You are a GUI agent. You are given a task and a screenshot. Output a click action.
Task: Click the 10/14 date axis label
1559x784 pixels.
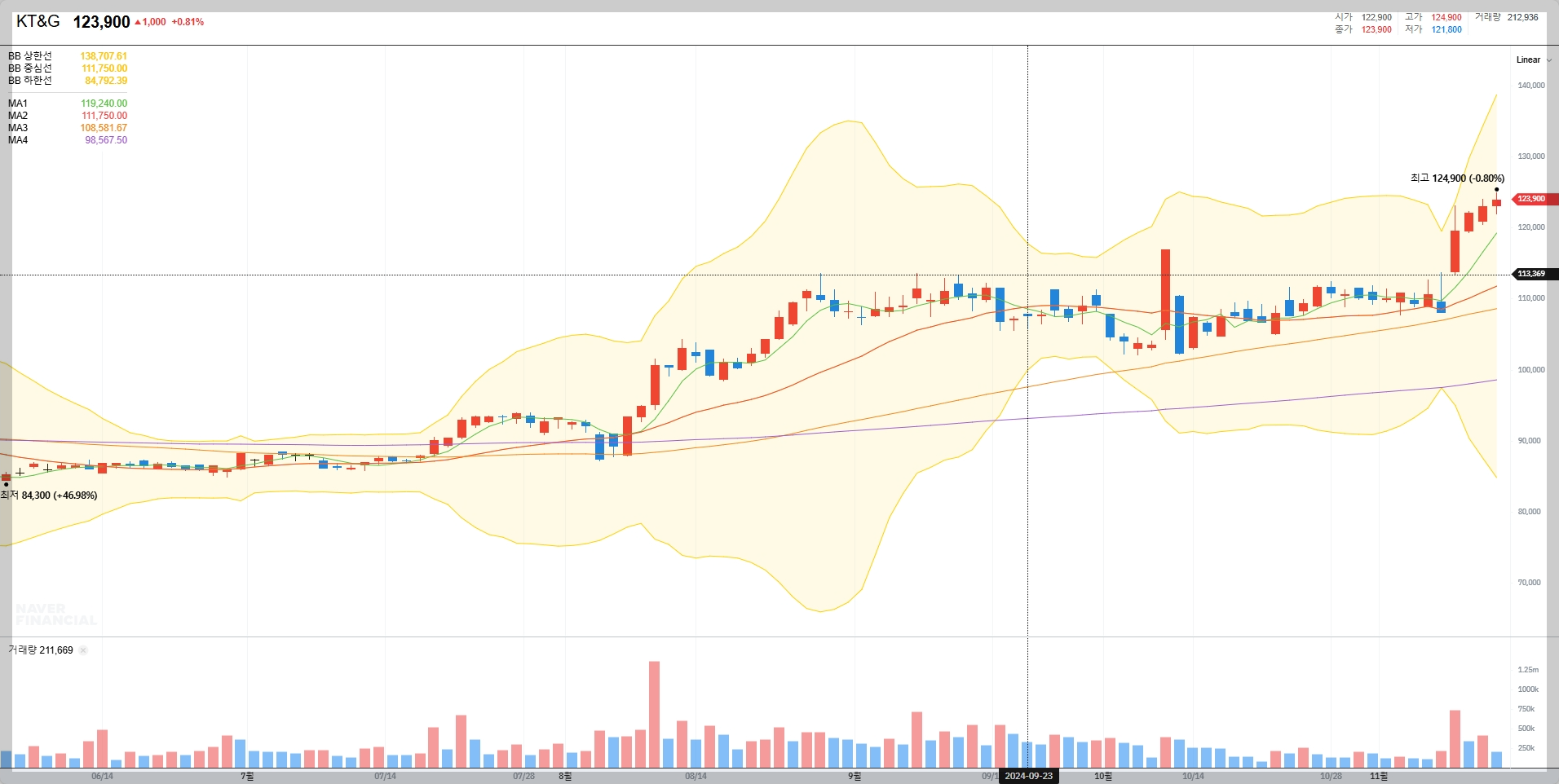pos(1194,777)
